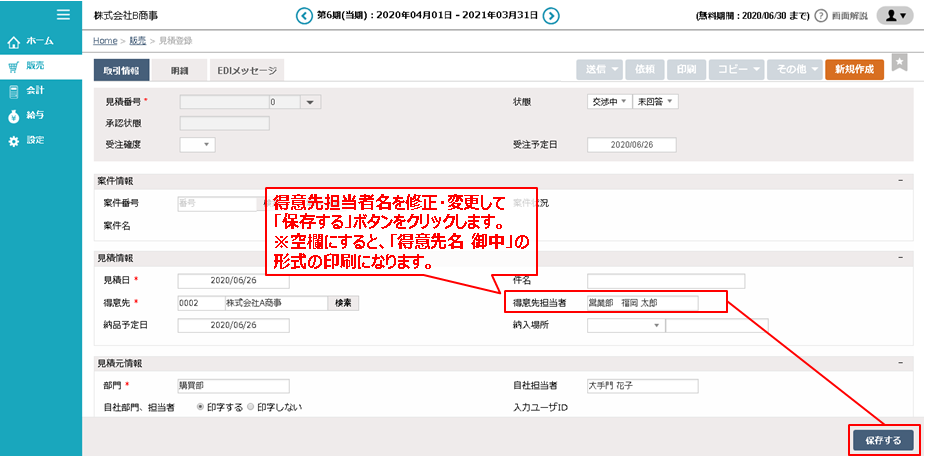Expand the 受注確度 dropdown

click(197, 145)
